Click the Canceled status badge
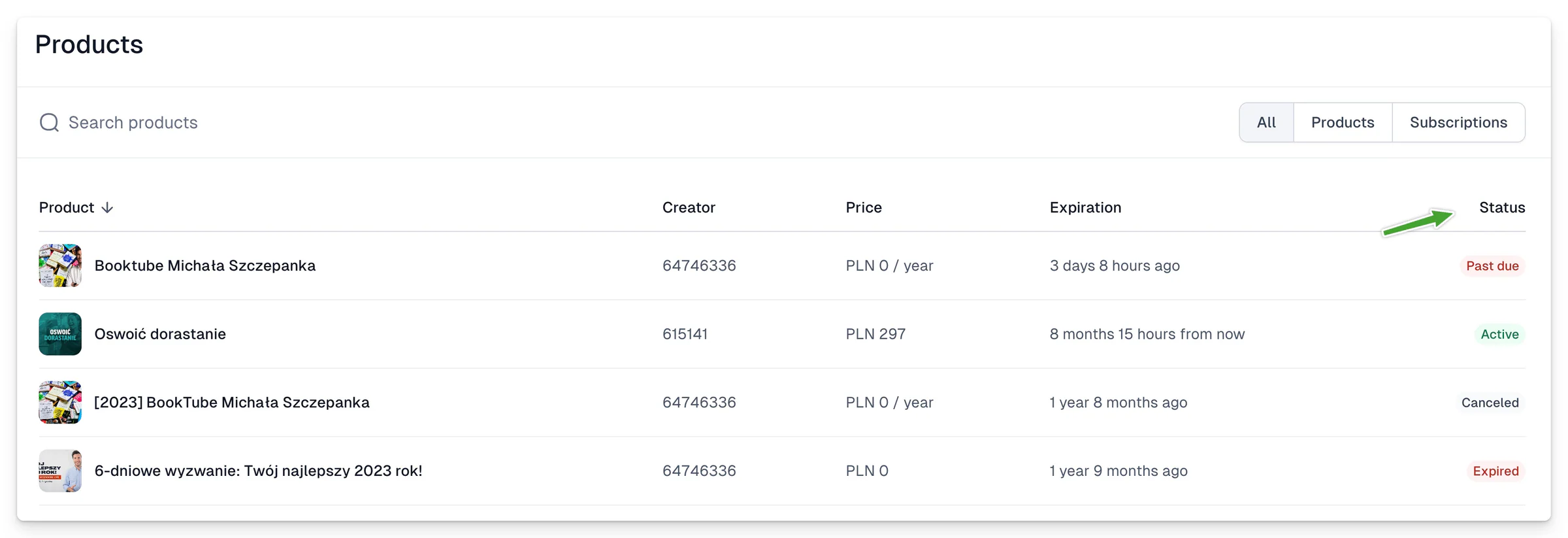1568x538 pixels. (1490, 403)
